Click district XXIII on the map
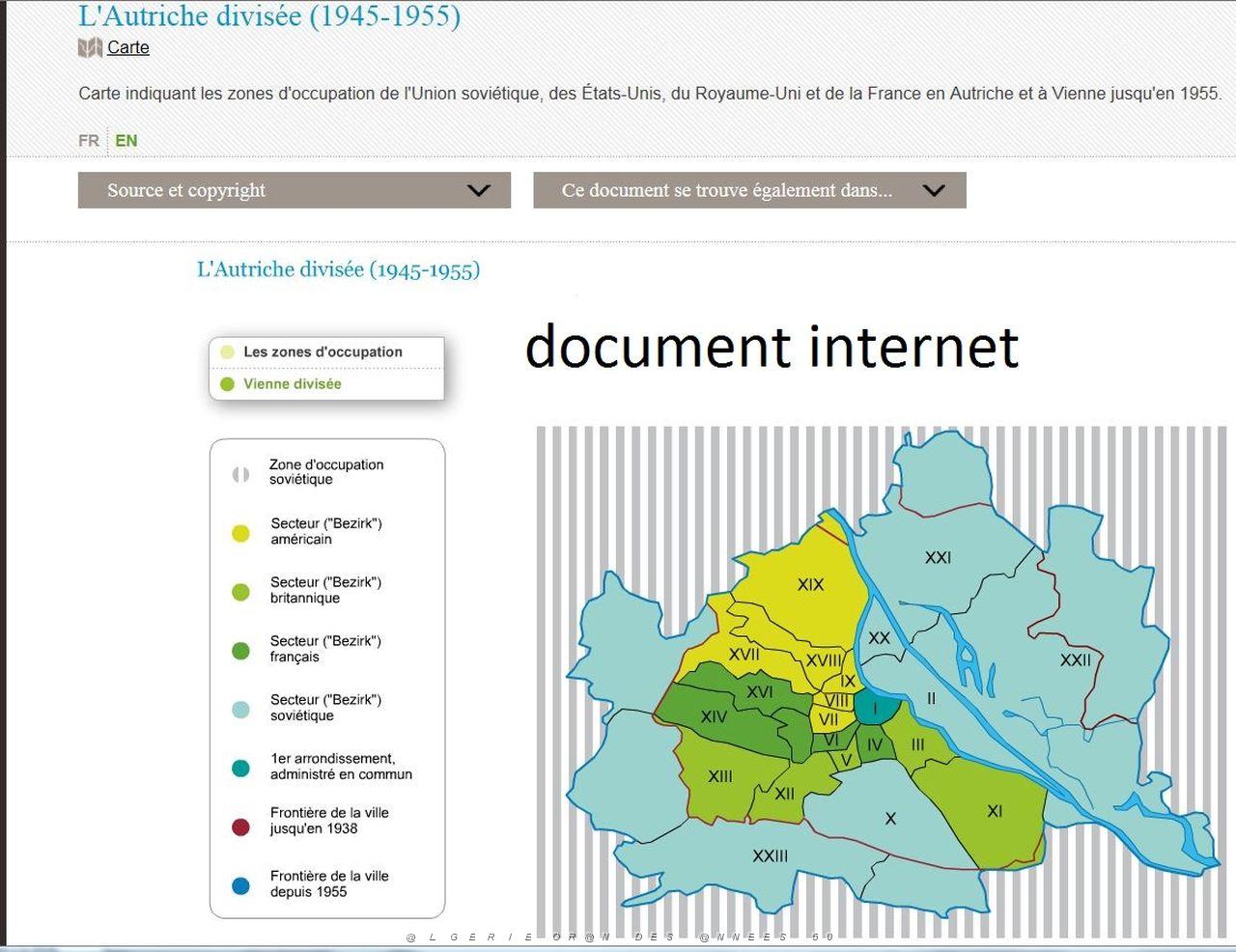1236x952 pixels. [x=770, y=855]
